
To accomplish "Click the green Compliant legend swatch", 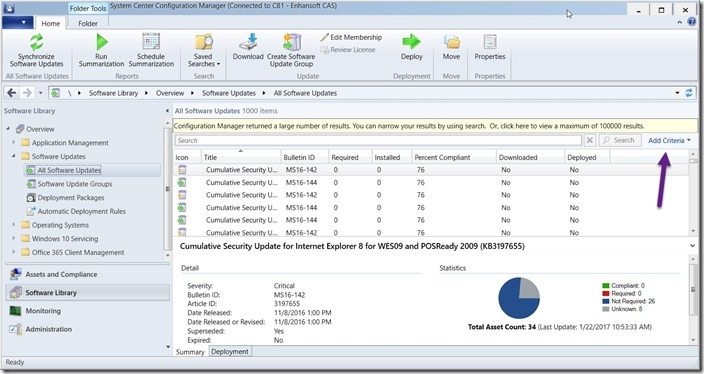I will point(606,286).
